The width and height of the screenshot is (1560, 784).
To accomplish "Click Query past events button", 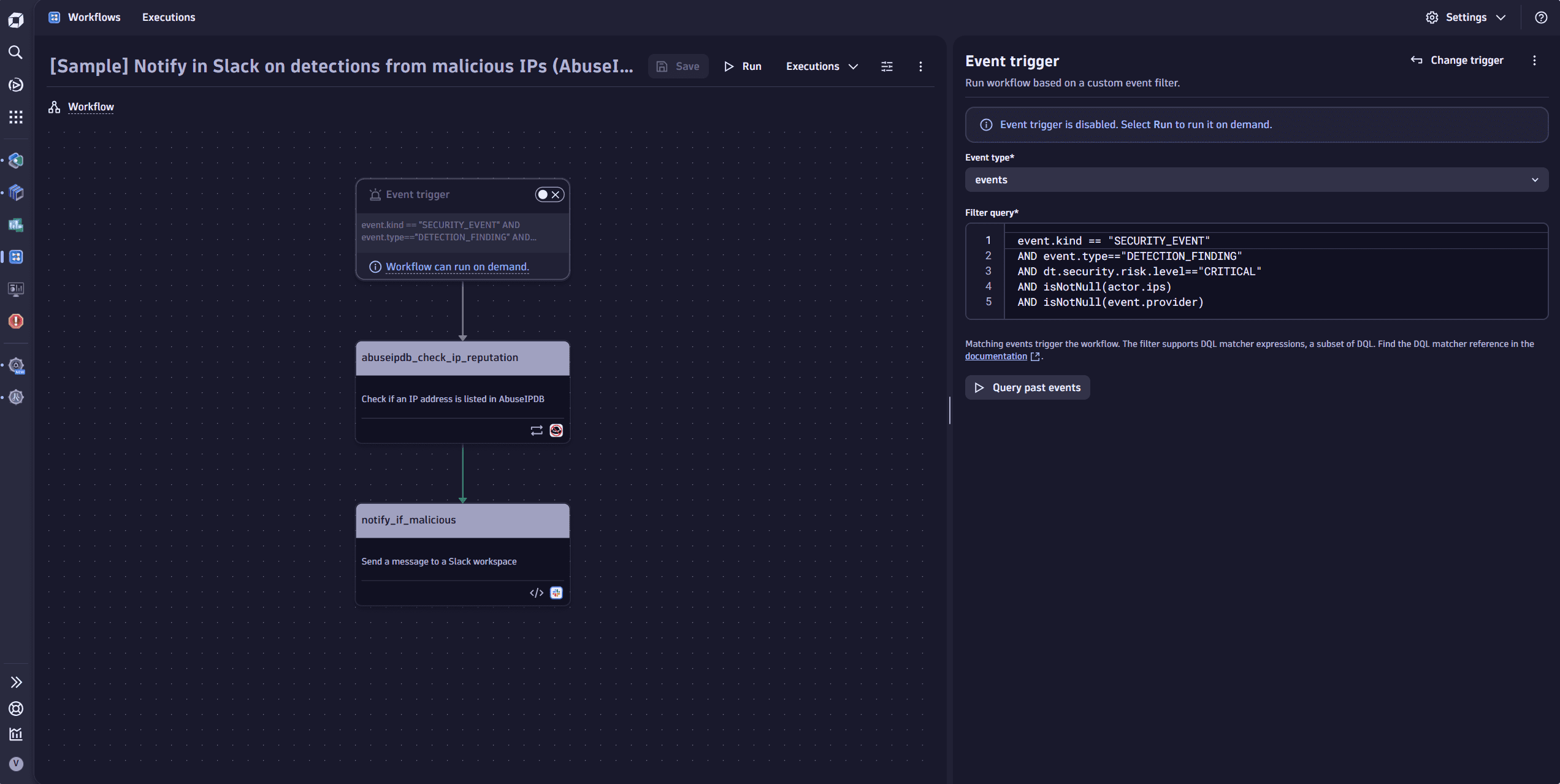I will [1028, 387].
